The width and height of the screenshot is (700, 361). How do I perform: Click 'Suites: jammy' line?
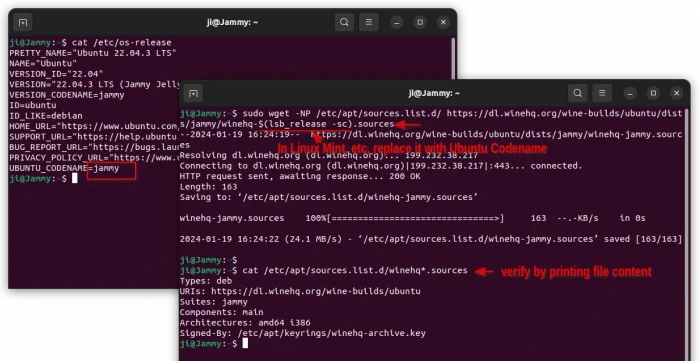pos(214,302)
